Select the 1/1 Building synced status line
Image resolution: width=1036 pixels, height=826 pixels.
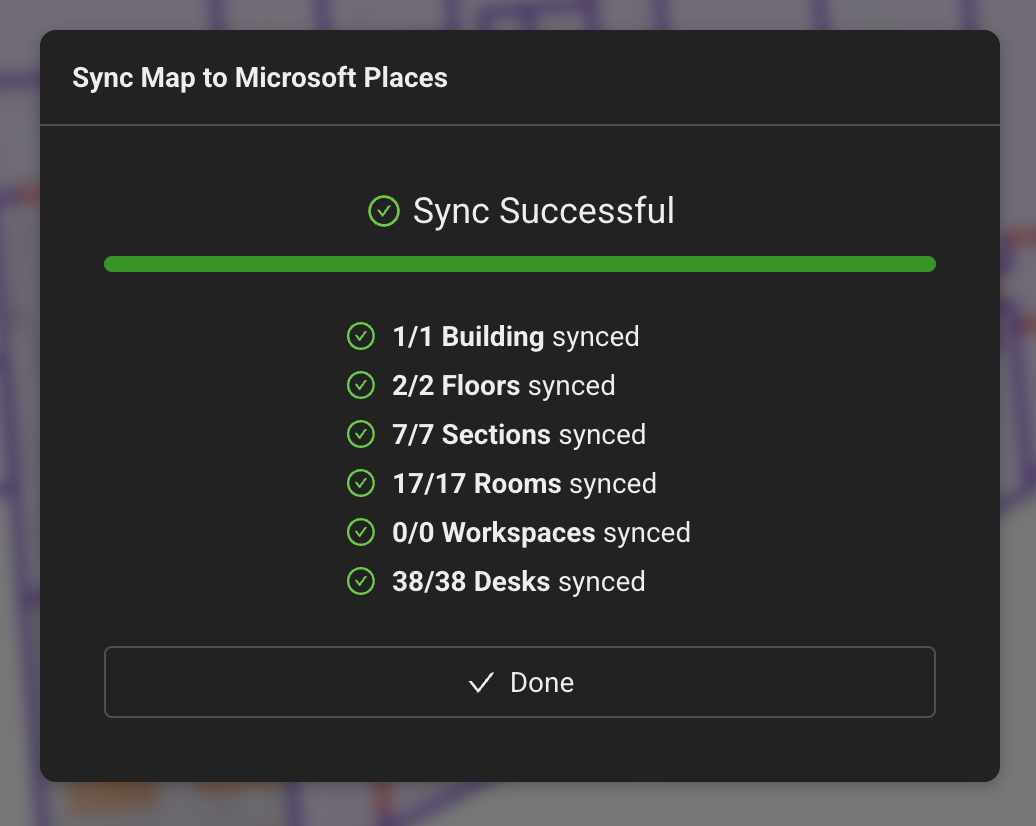pos(515,336)
